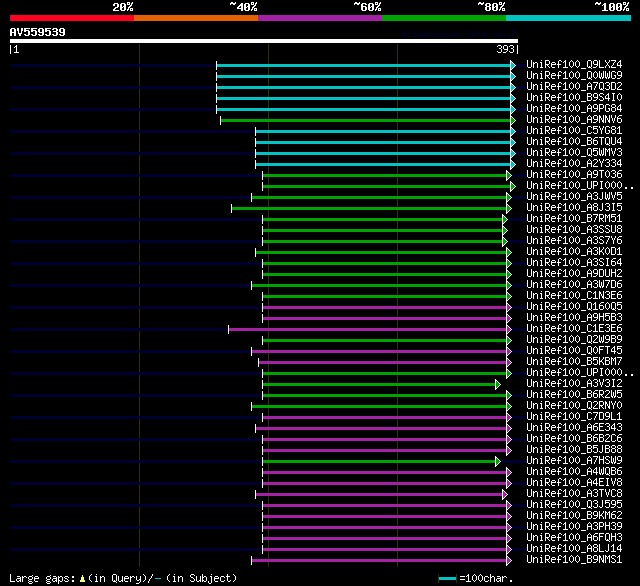
Task: Click the arrowhead ending the A7HSW9 alignment
Action: point(498,462)
